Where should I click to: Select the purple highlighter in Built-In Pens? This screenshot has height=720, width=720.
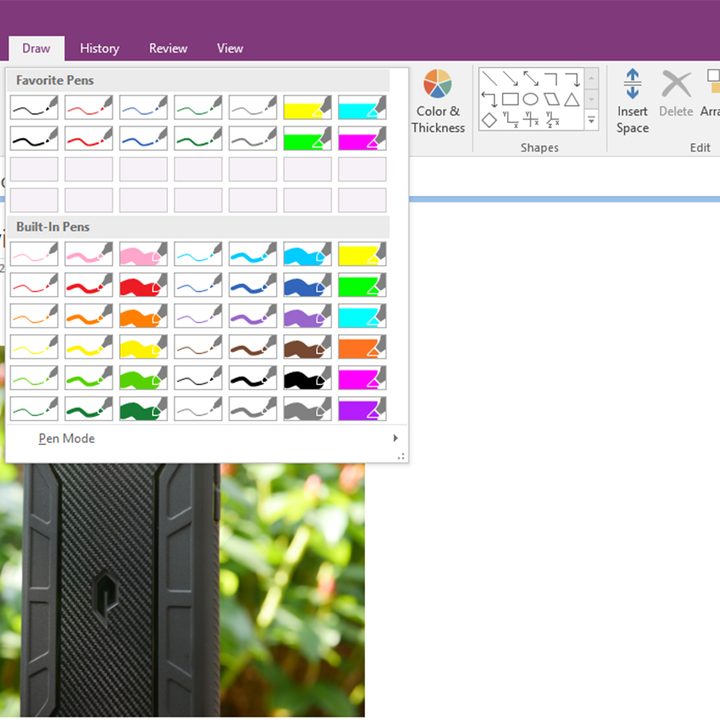362,409
